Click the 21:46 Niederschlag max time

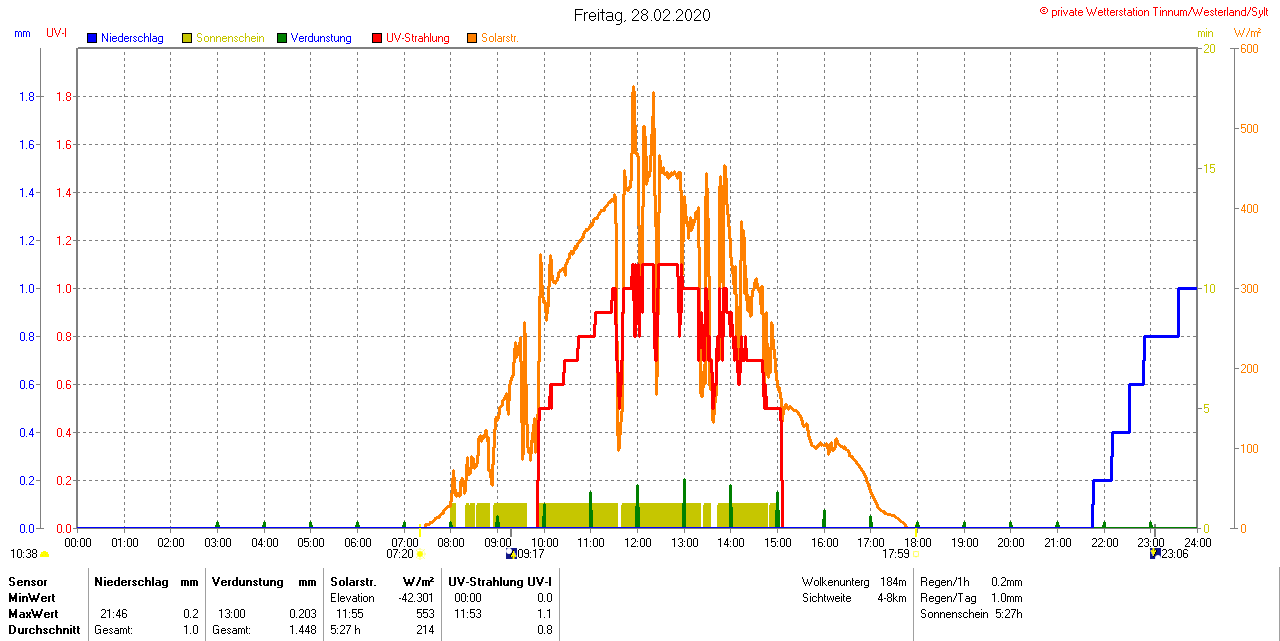pyautogui.click(x=113, y=613)
